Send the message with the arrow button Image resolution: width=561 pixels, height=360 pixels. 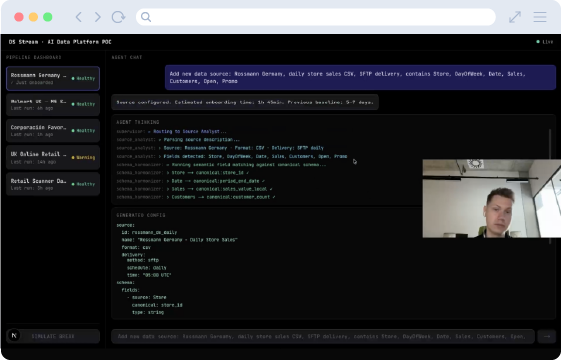[x=547, y=336]
